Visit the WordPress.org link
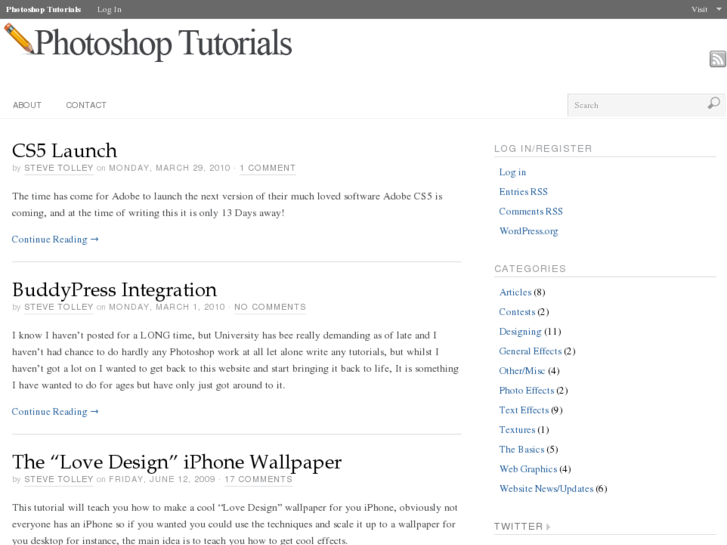This screenshot has width=727, height=545. point(529,231)
